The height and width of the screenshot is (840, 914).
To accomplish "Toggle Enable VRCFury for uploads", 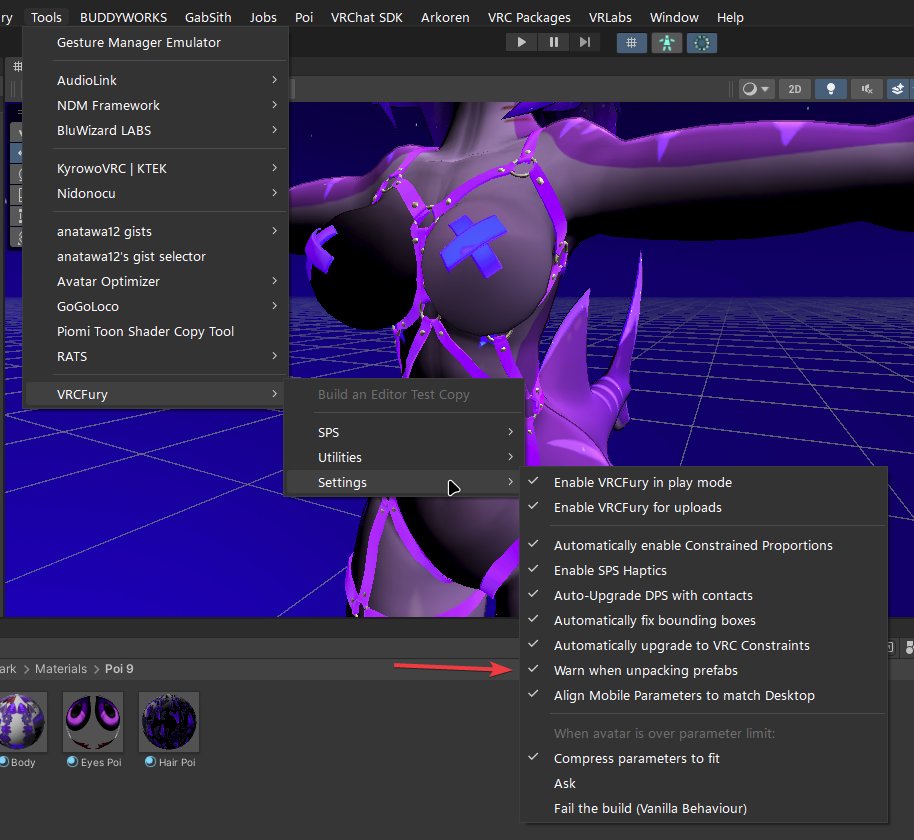I will coord(704,508).
